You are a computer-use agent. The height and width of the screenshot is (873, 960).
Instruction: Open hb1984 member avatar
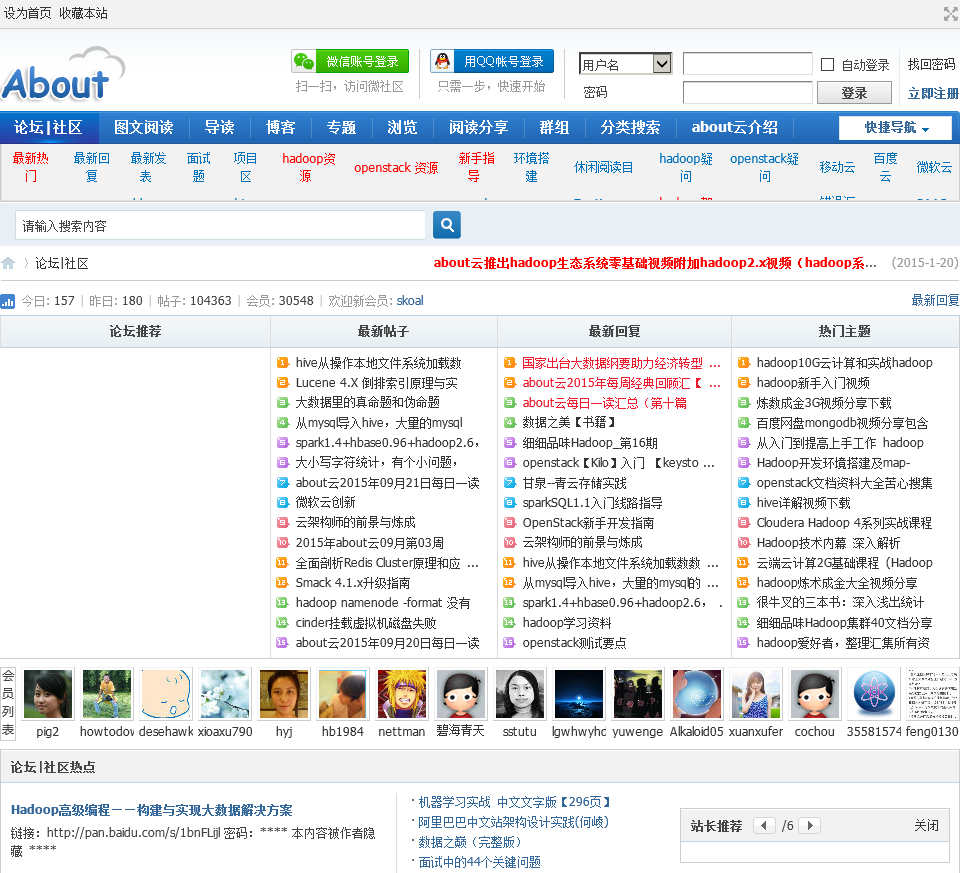click(x=342, y=694)
